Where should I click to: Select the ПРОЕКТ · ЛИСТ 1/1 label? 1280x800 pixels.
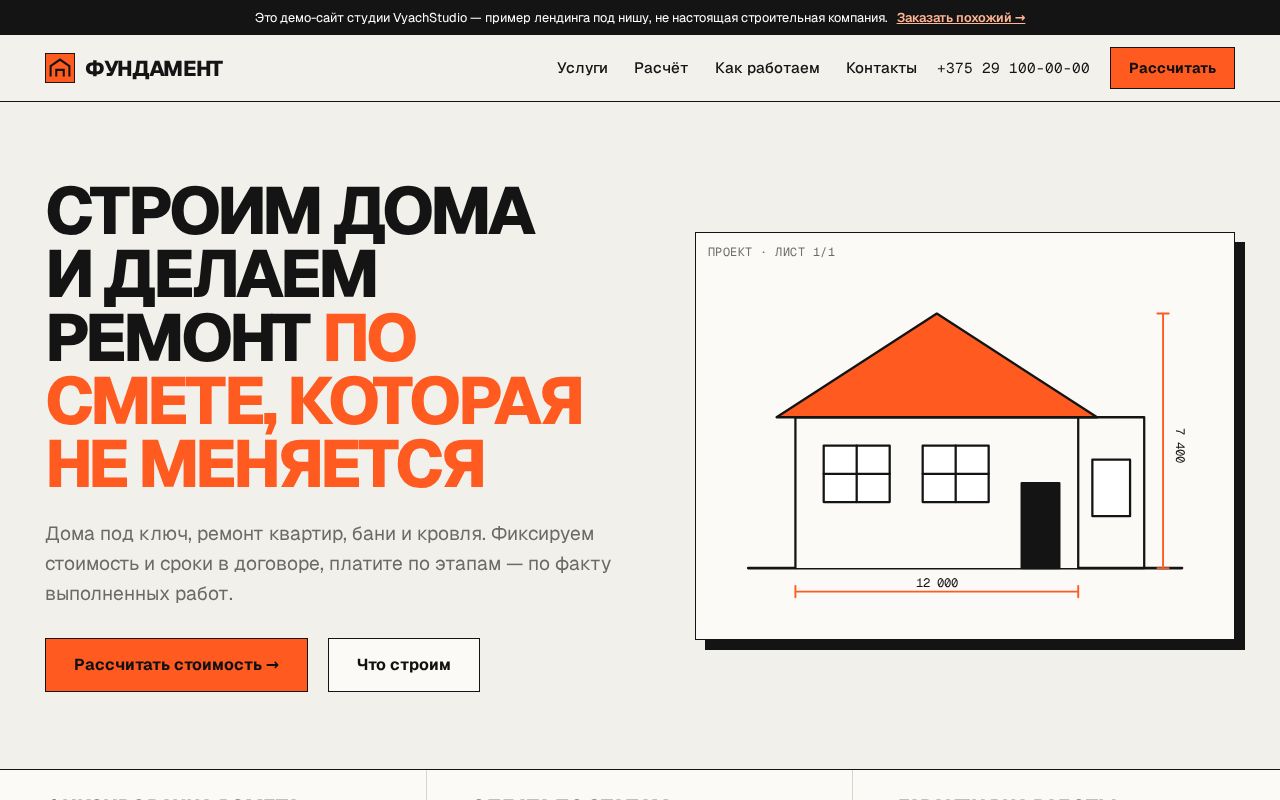771,252
